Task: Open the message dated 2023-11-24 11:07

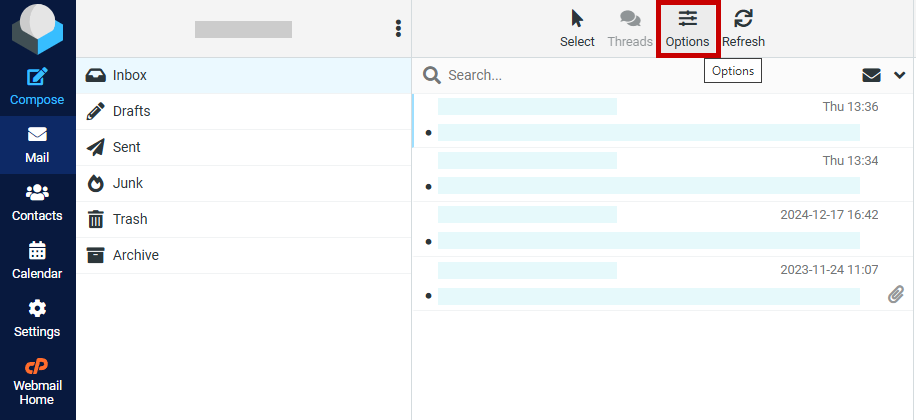Action: point(664,283)
